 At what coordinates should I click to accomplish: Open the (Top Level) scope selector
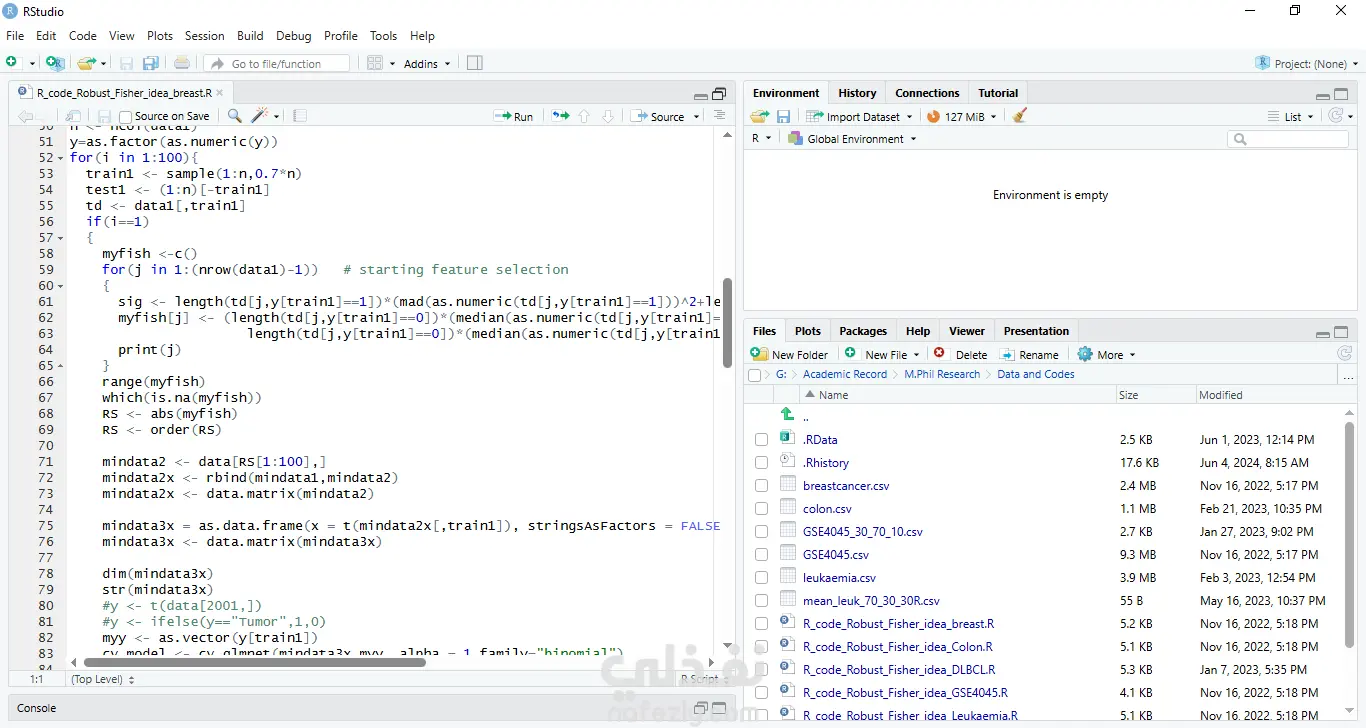click(102, 679)
